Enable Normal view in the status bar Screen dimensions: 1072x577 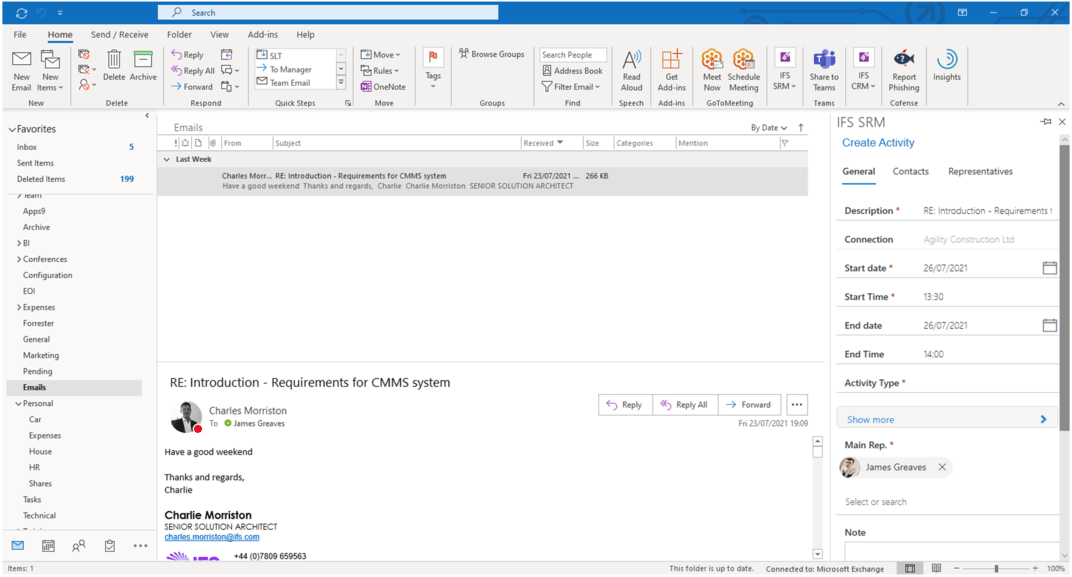(910, 568)
